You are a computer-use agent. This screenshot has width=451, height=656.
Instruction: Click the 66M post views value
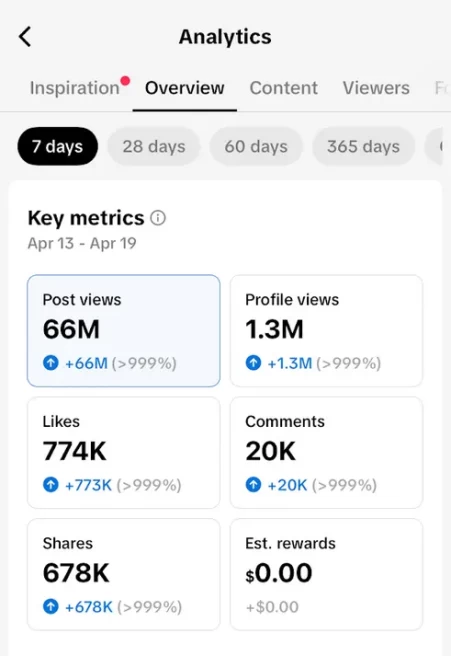tap(71, 329)
